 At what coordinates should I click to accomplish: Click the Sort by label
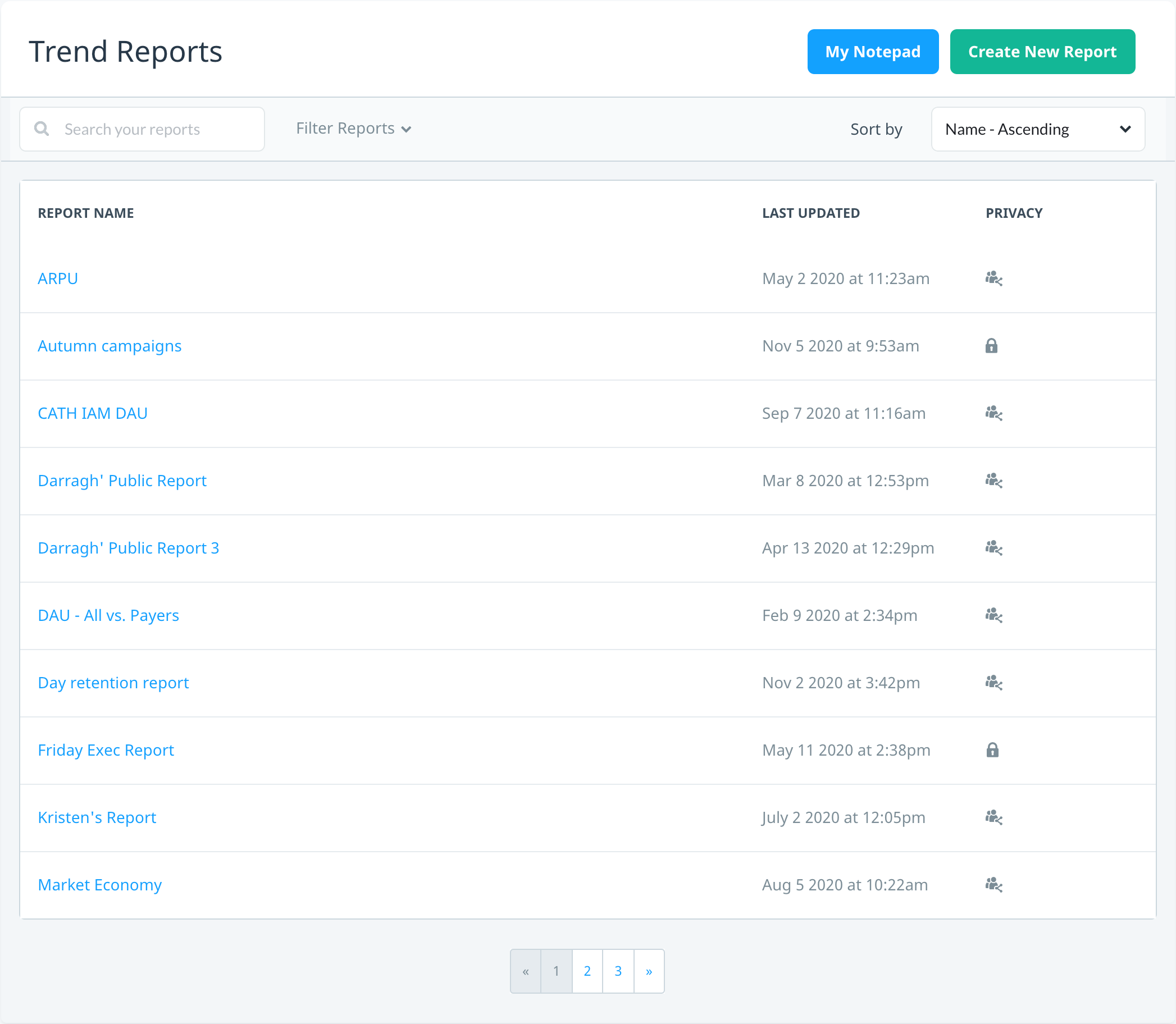click(x=876, y=130)
